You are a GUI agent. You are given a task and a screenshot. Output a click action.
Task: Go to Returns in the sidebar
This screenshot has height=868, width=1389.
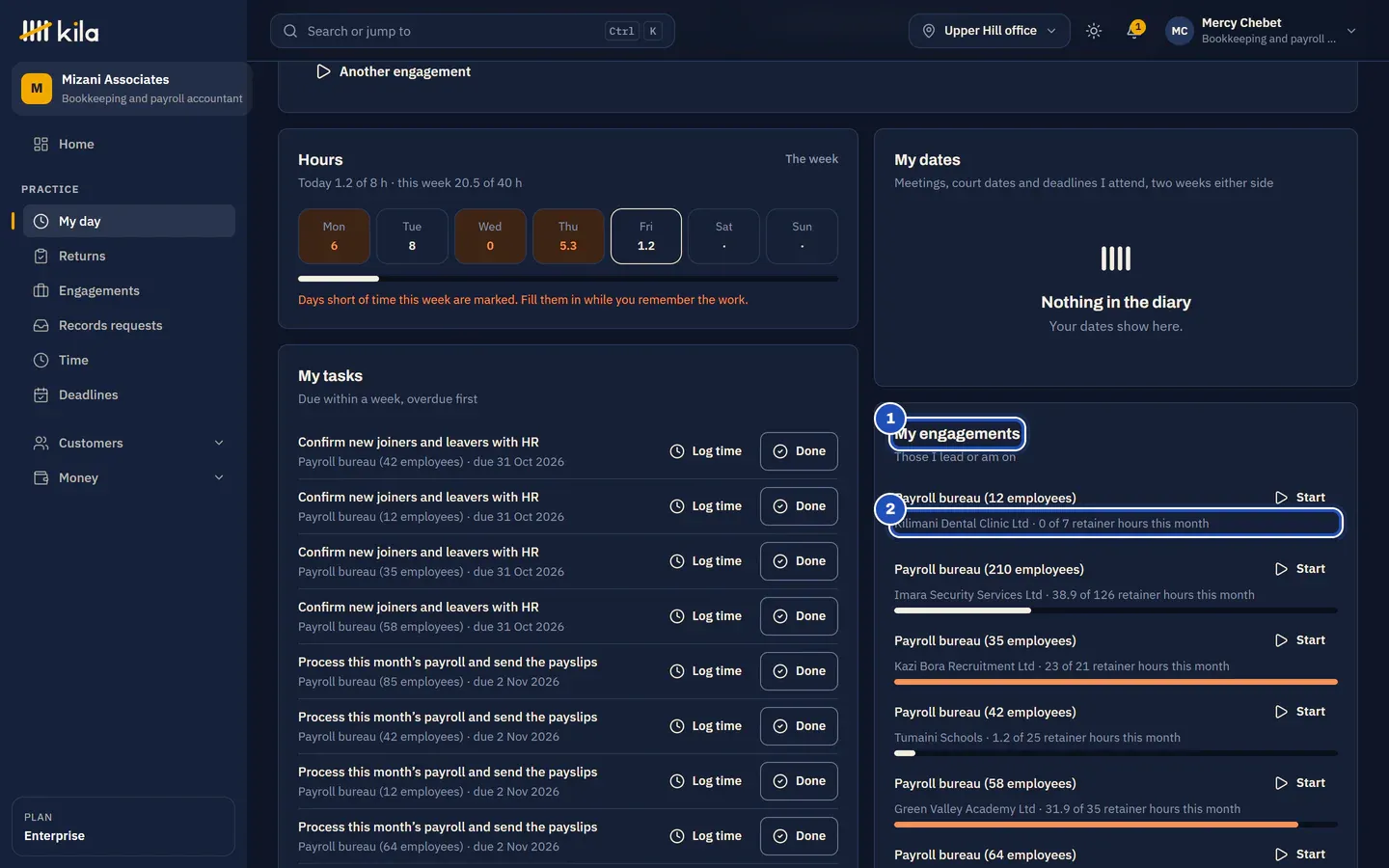(129, 256)
